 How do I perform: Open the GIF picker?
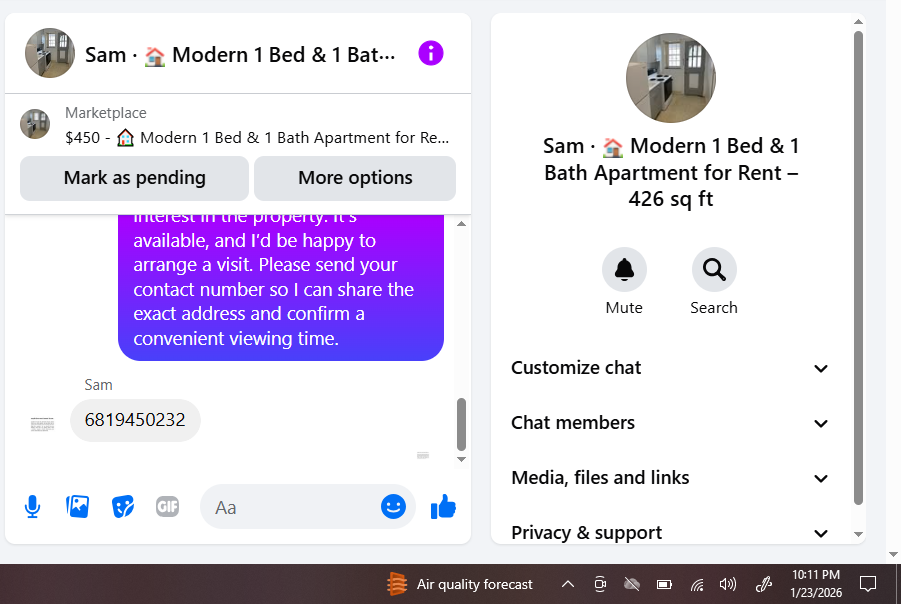[x=167, y=506]
